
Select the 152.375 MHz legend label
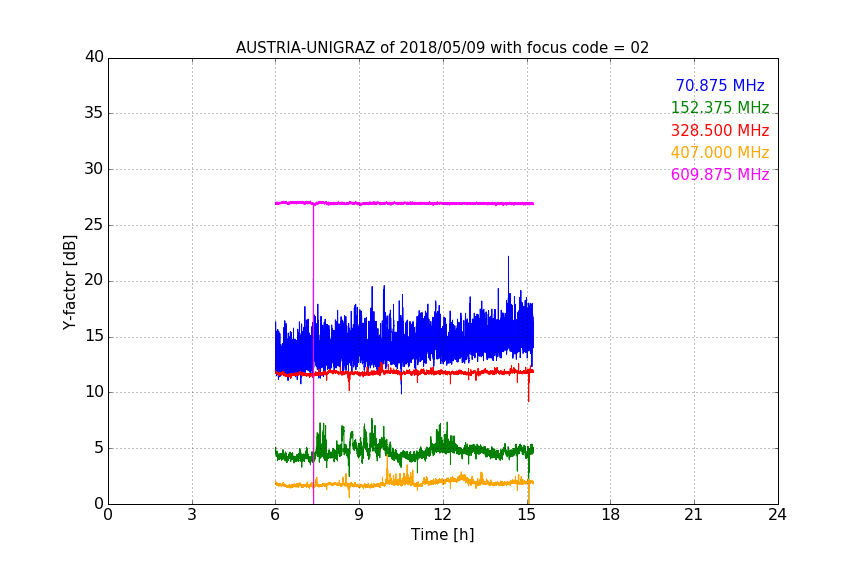(720, 107)
